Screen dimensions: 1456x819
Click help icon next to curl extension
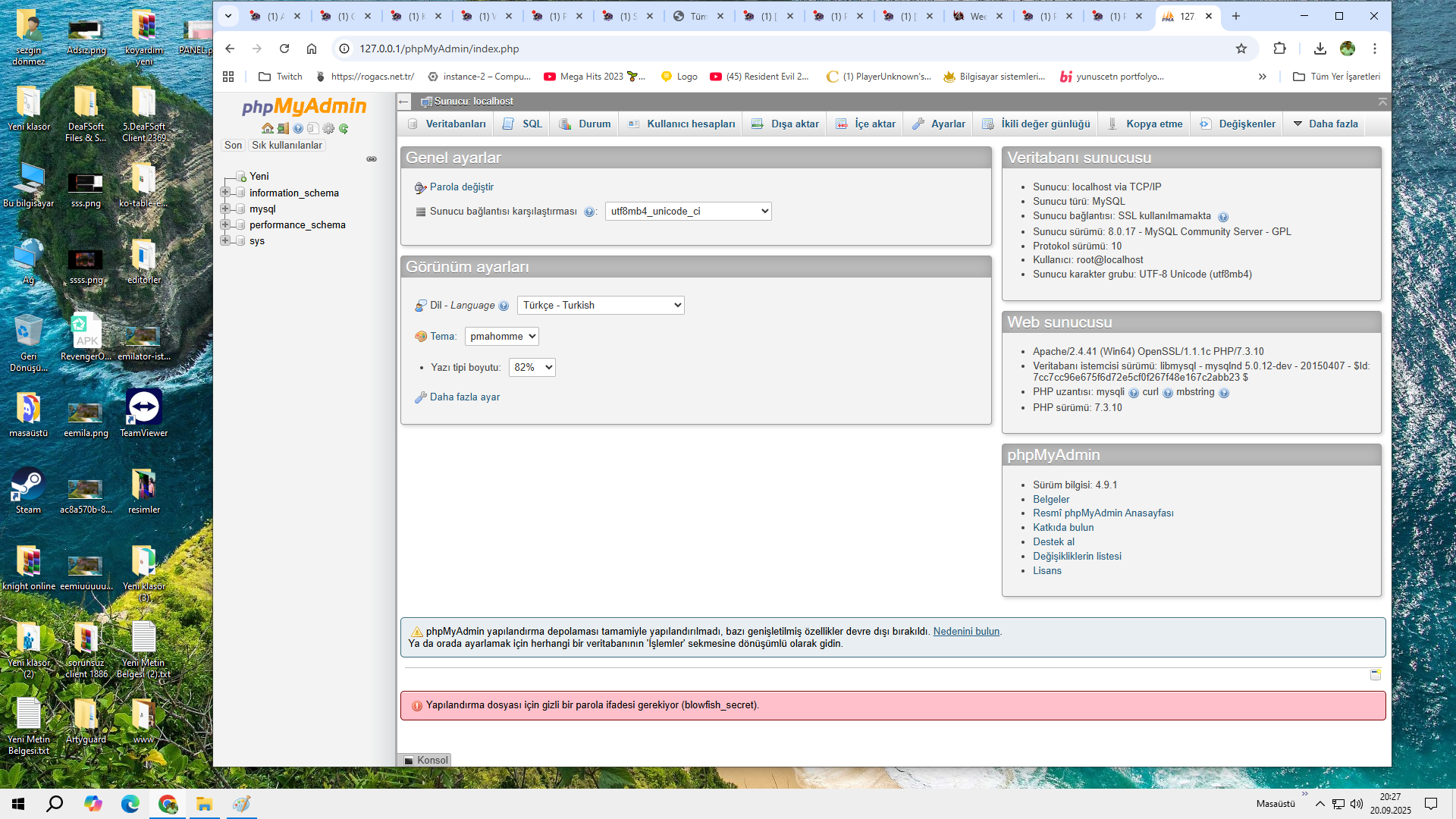[1168, 393]
